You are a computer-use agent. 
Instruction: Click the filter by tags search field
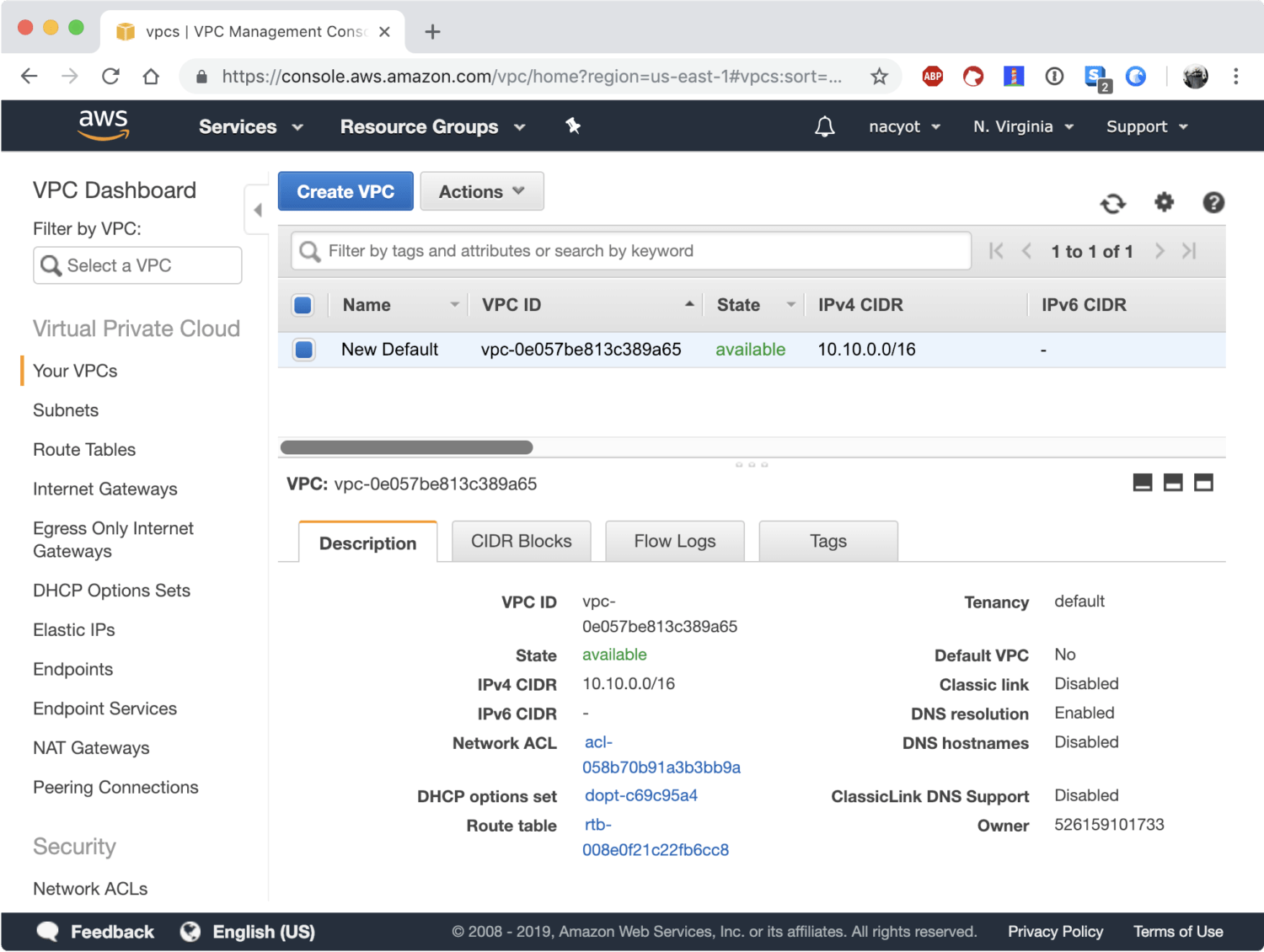click(631, 251)
